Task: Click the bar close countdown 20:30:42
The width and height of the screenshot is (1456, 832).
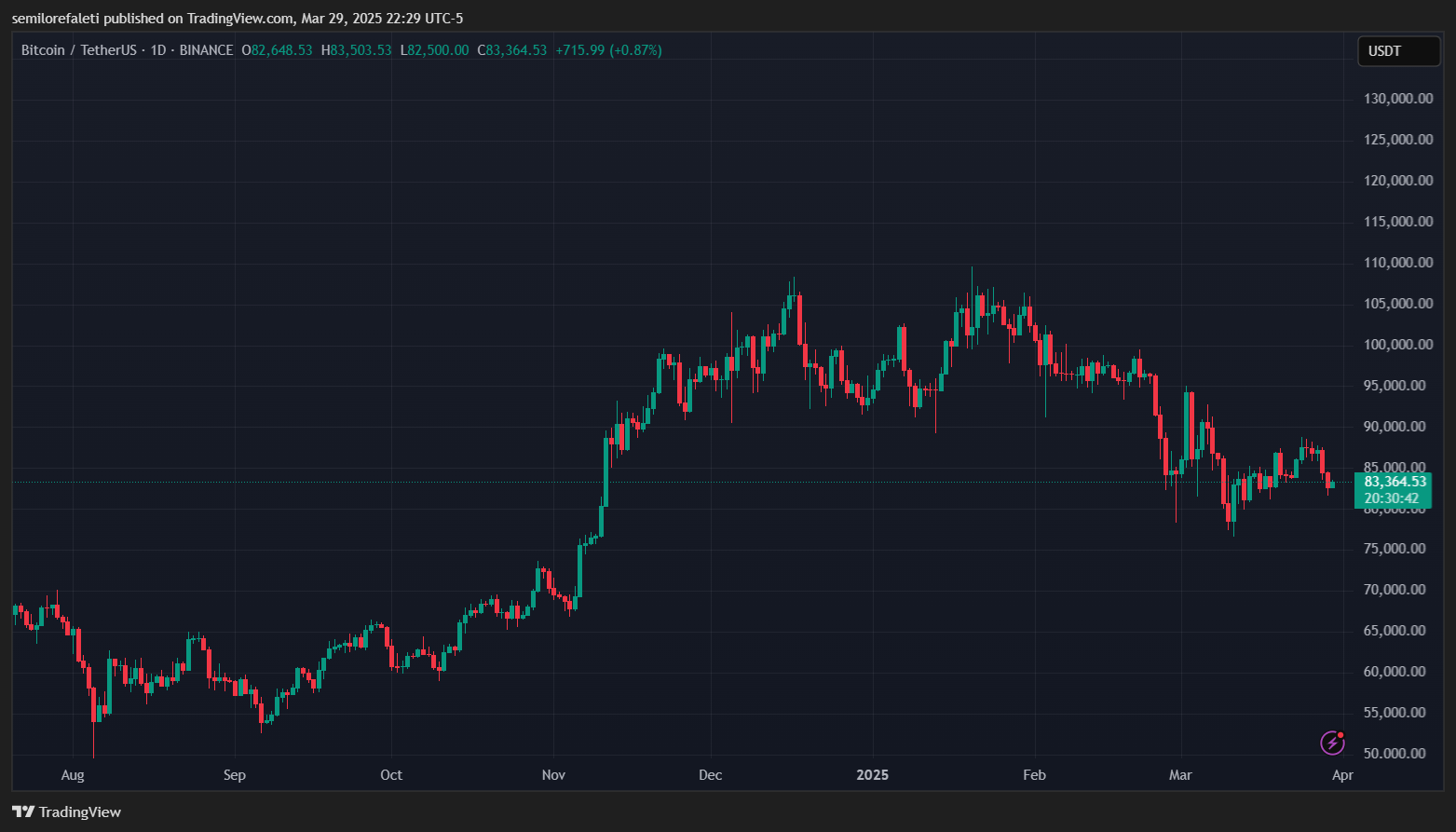Action: 1393,498
